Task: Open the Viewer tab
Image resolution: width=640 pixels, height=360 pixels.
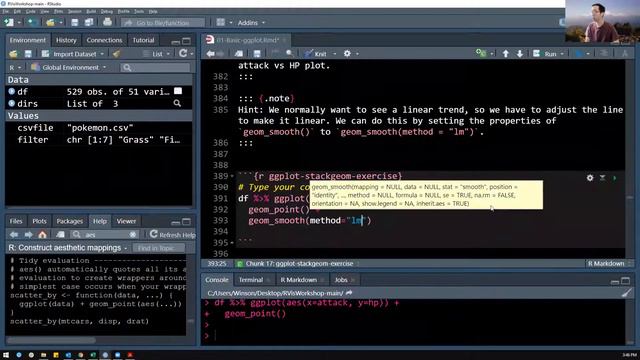Action: pyautogui.click(x=126, y=221)
